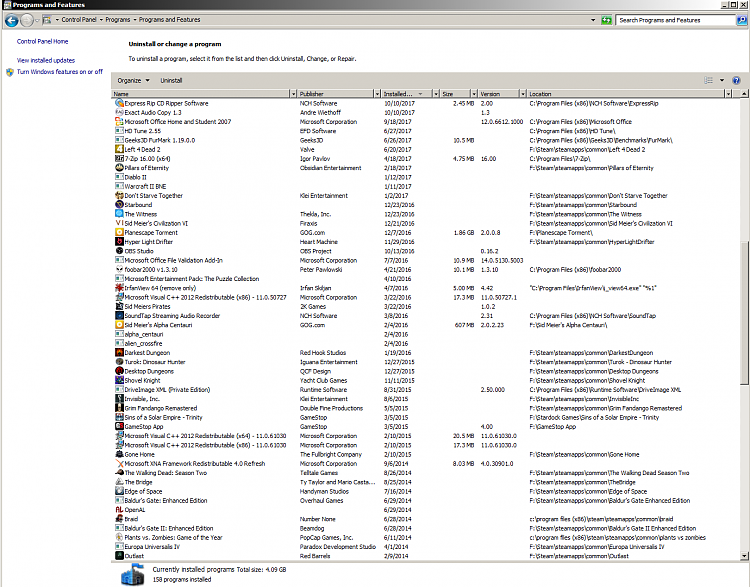Click the Don't Starve Together icon
This screenshot has height=587, width=750.
(119, 195)
